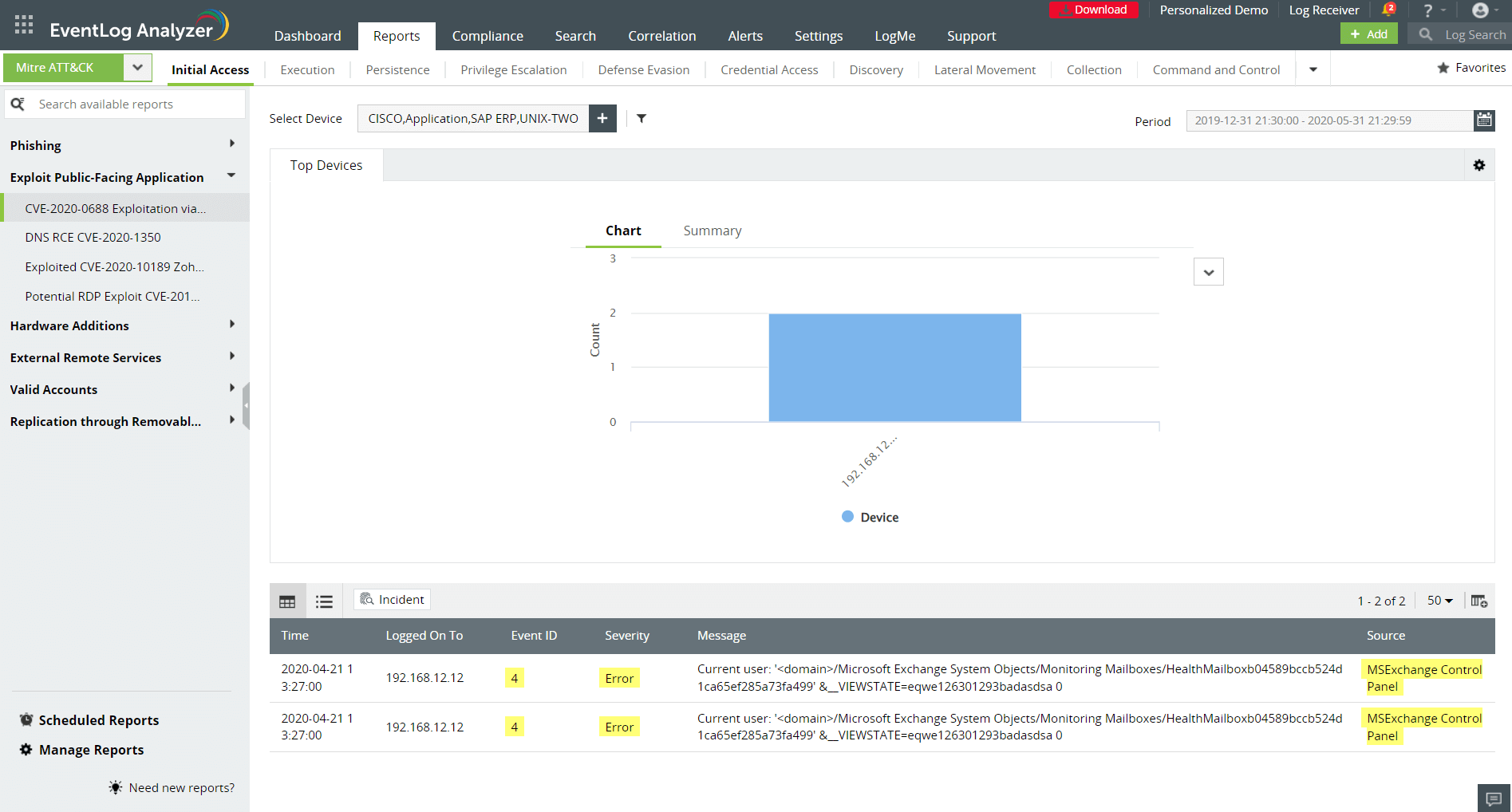Open Potential RDP Exploit CVE-201... report
1512x812 pixels.
click(x=112, y=297)
